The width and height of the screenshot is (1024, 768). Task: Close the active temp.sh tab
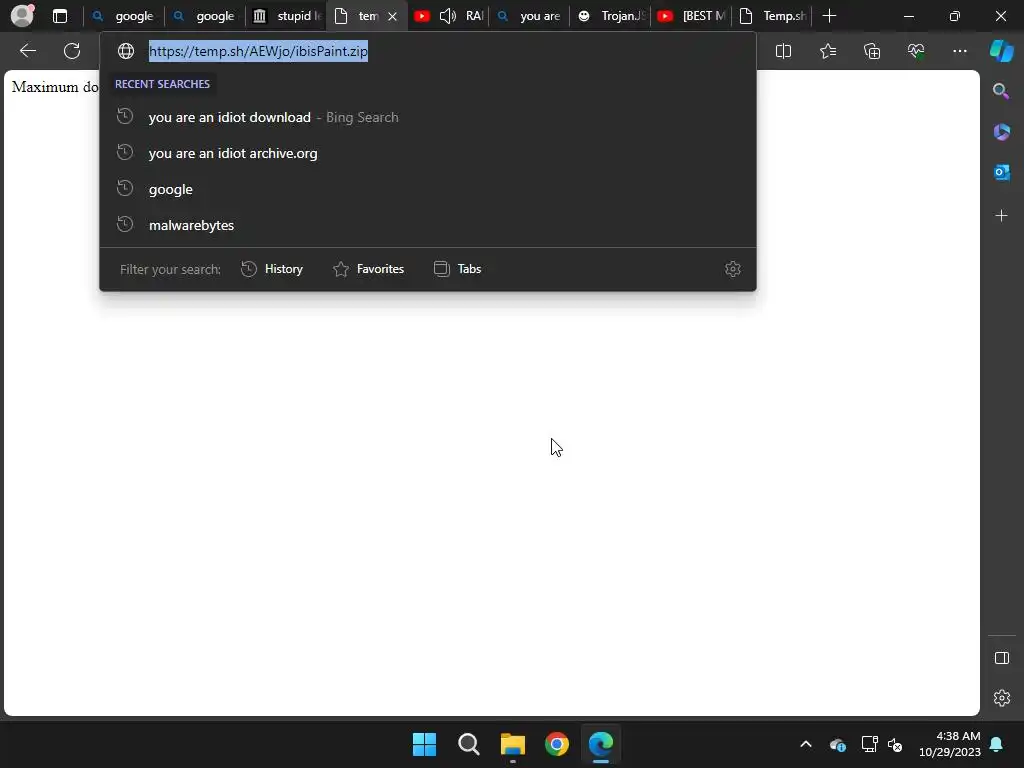pyautogui.click(x=392, y=16)
